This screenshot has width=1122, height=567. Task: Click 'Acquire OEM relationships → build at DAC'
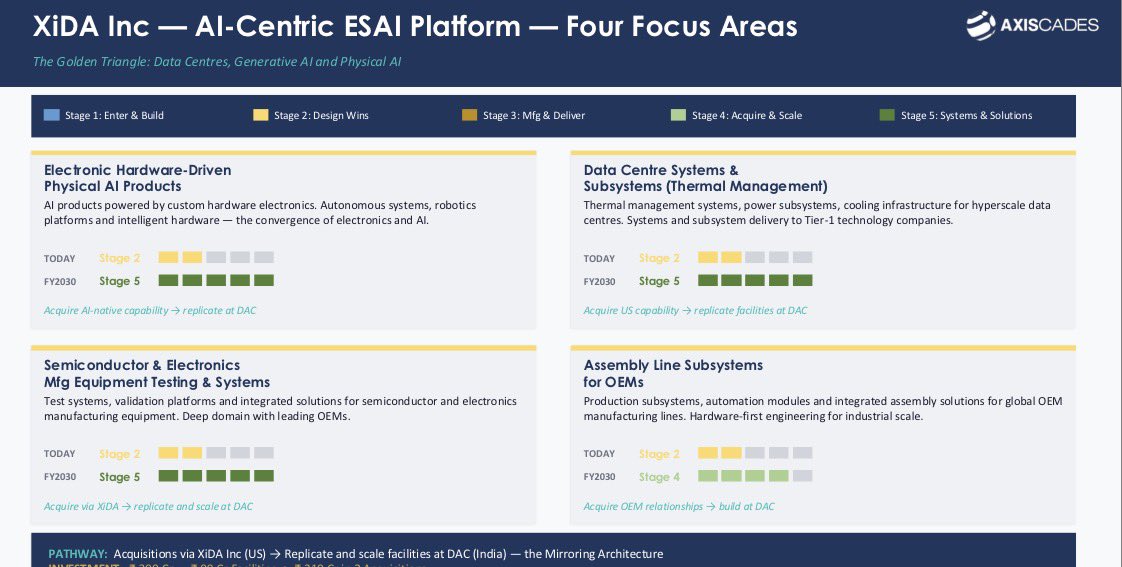tap(679, 506)
